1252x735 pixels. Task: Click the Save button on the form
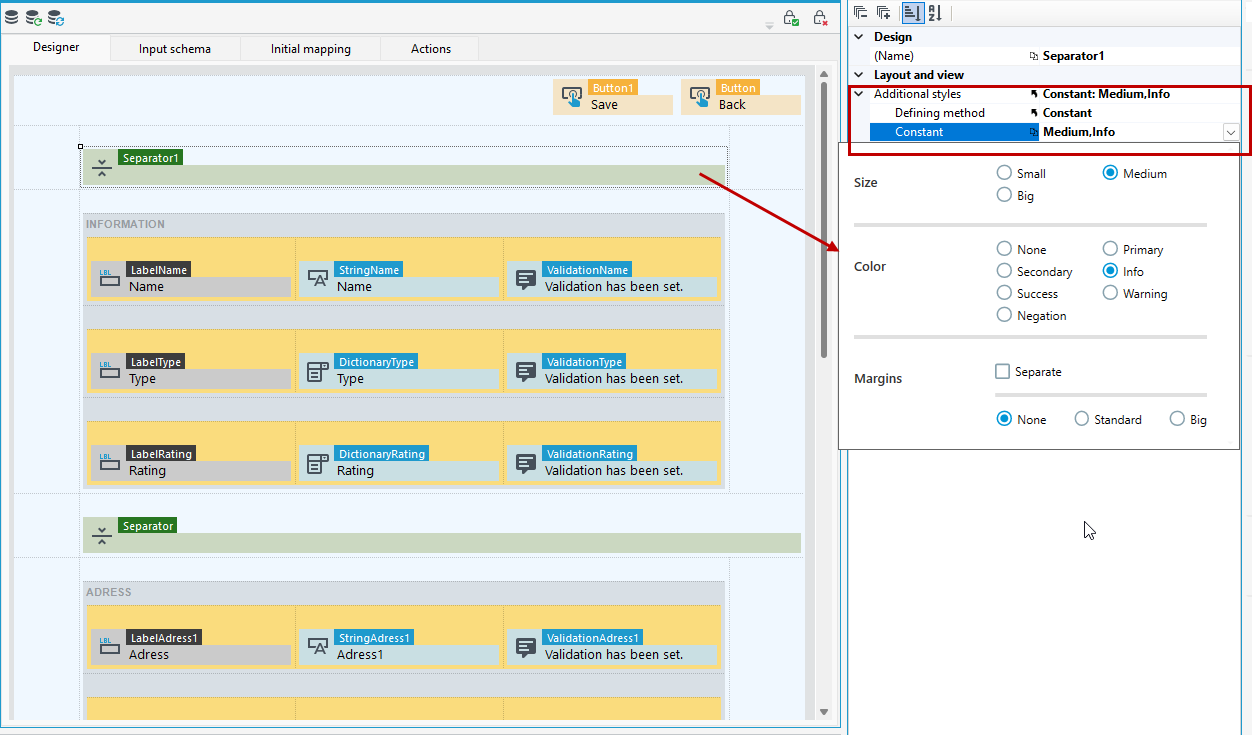pyautogui.click(x=613, y=96)
